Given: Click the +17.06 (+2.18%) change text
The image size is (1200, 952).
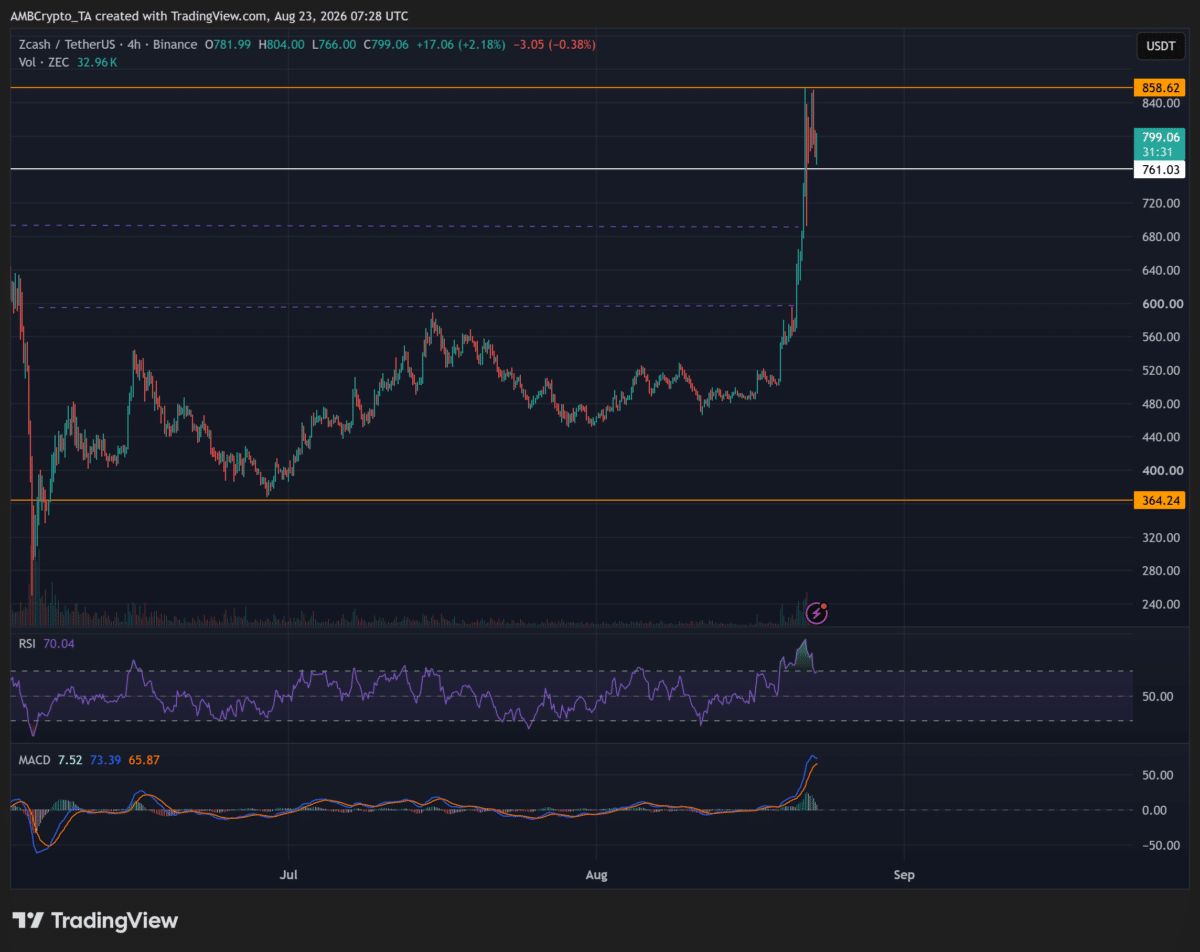Looking at the screenshot, I should pos(461,45).
